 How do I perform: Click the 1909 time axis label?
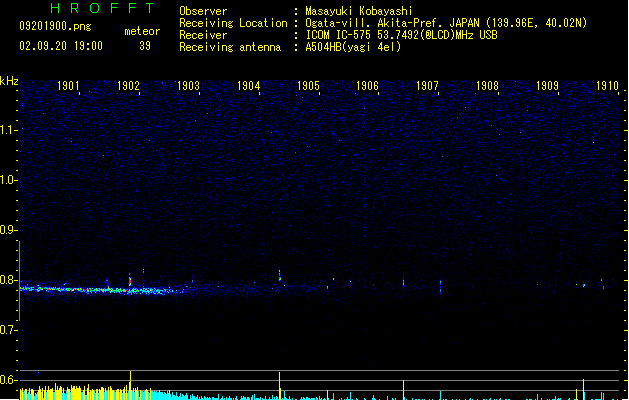pos(547,86)
